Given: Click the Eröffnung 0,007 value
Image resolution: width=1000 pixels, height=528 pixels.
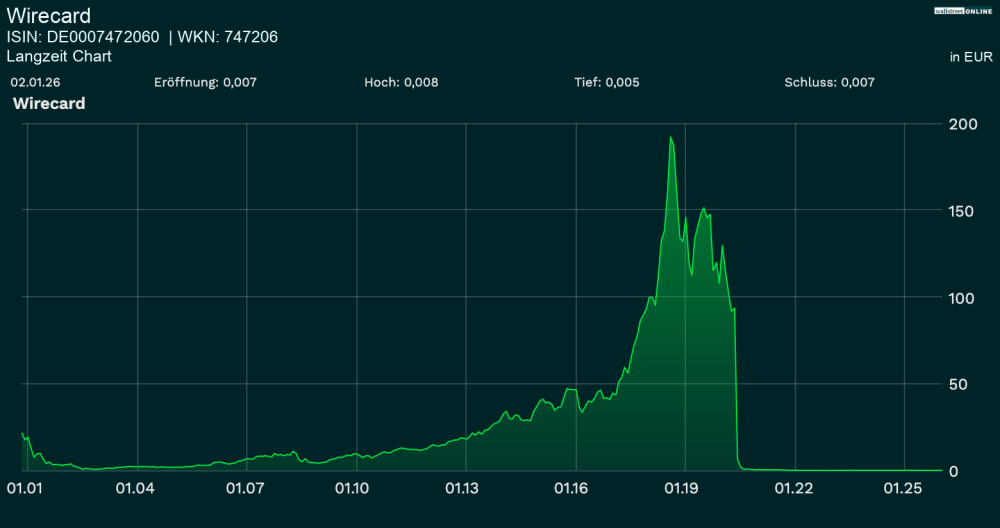Looking at the screenshot, I should point(205,82).
